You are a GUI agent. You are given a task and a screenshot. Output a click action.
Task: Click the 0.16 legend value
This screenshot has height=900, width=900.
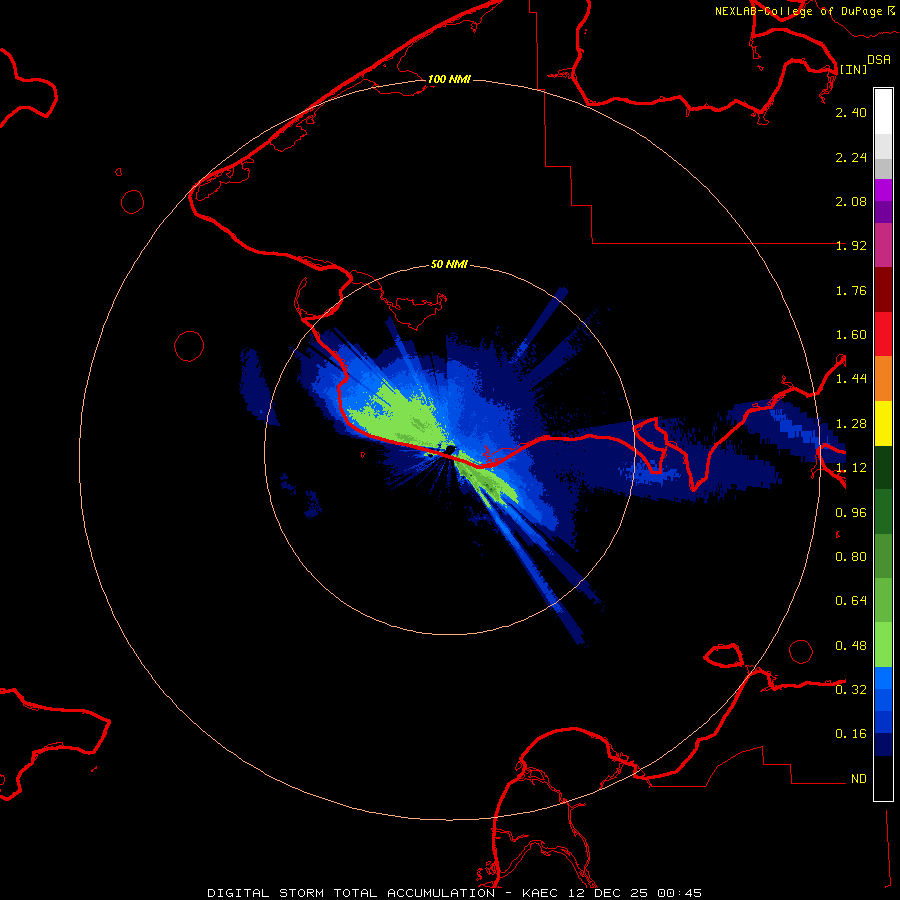[851, 734]
